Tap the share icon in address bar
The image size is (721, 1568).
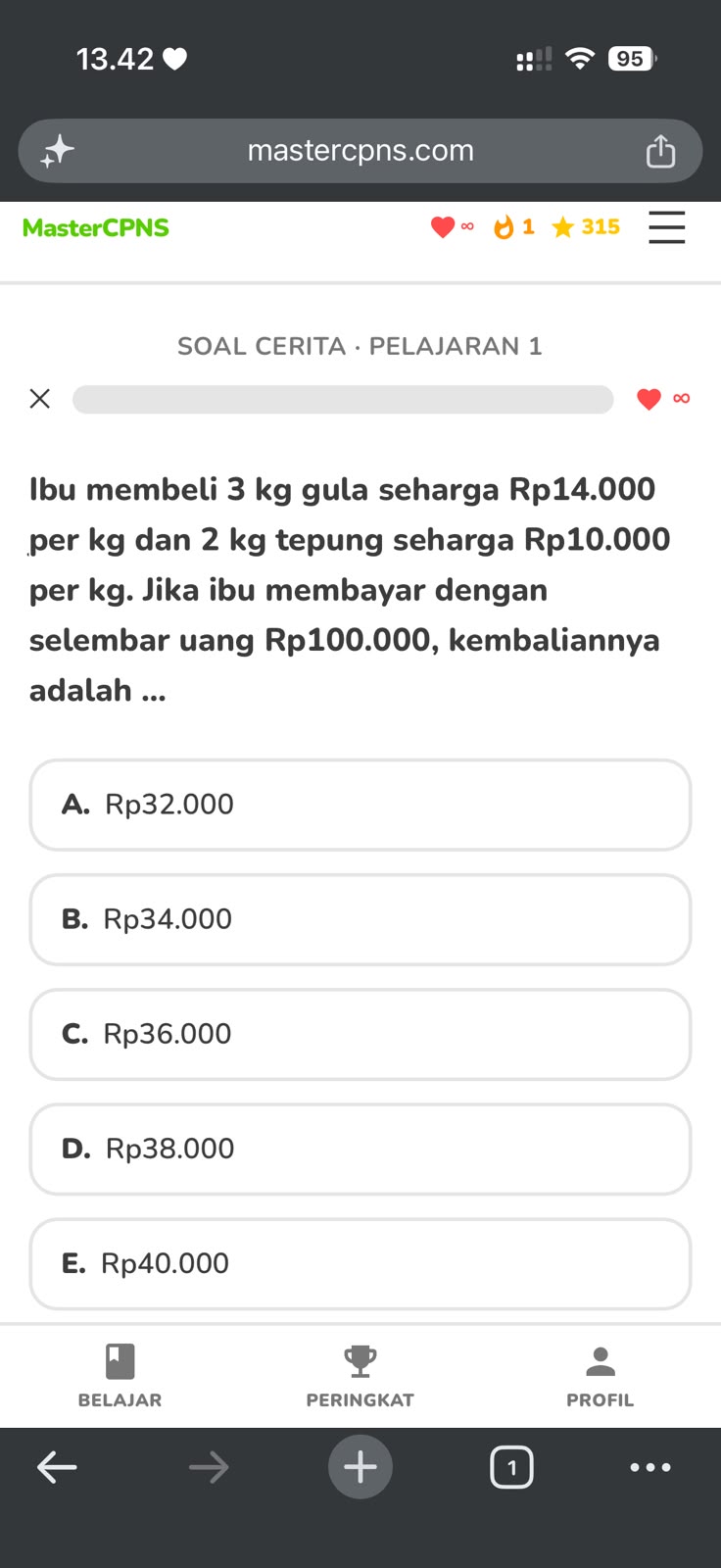(x=660, y=151)
